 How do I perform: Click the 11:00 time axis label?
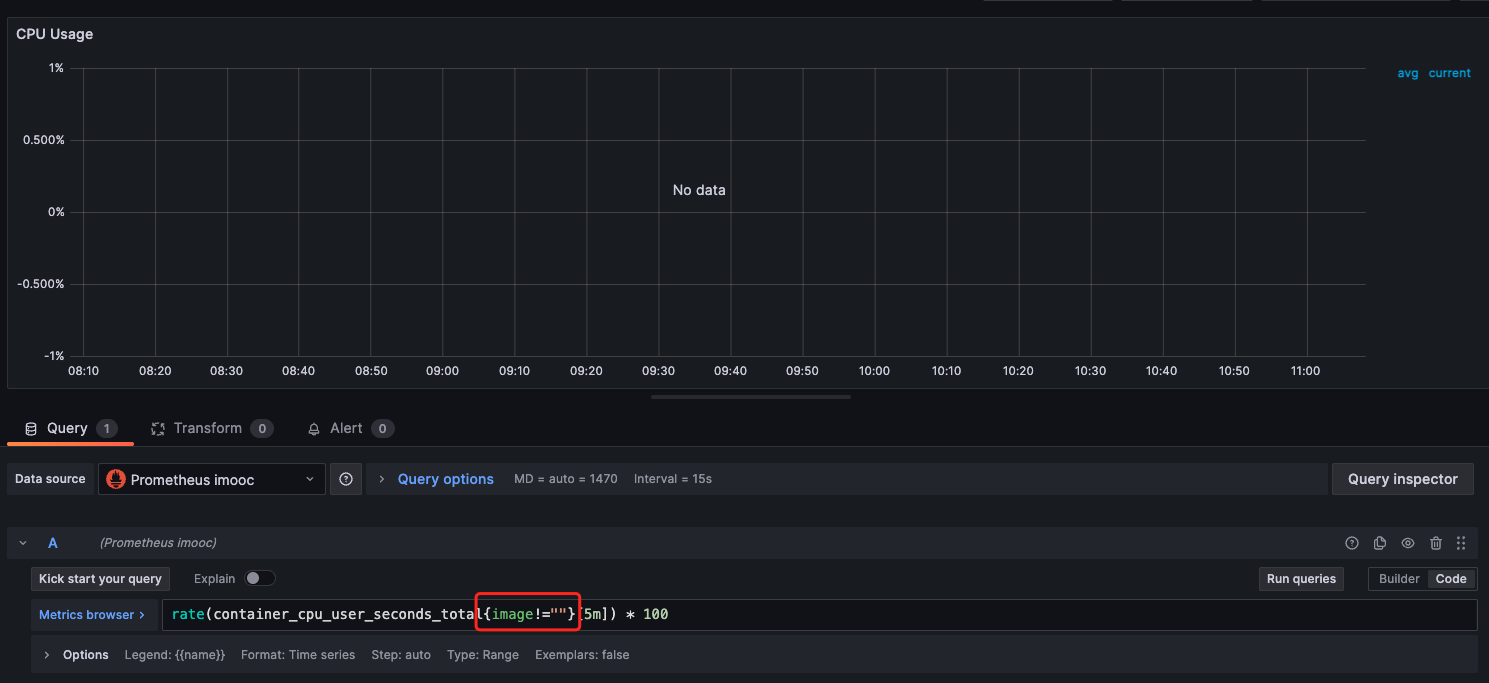coord(1305,371)
